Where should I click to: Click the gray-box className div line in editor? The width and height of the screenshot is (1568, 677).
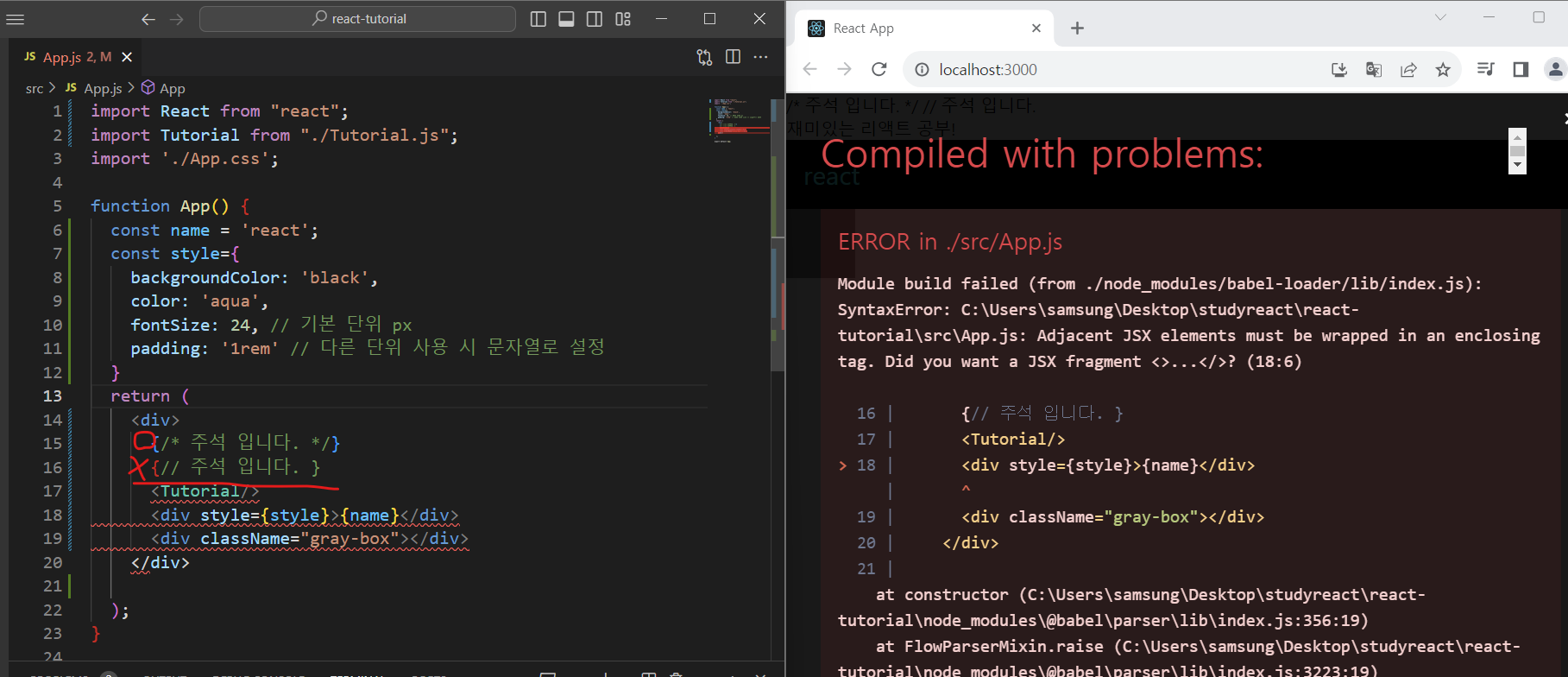pyautogui.click(x=310, y=539)
